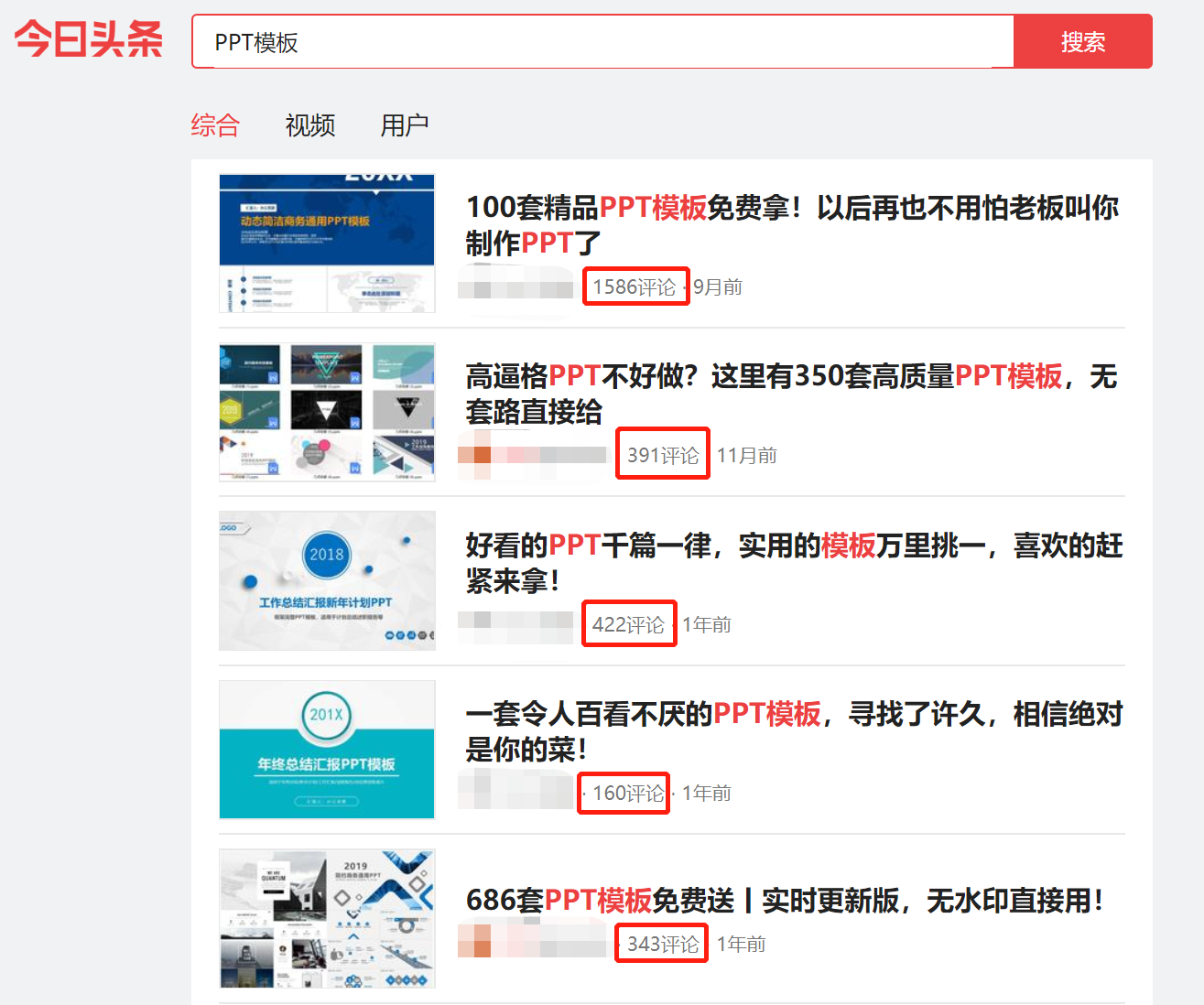Viewport: 1204px width, 1005px height.
Task: Click the 422评论 comment count
Action: [x=628, y=624]
